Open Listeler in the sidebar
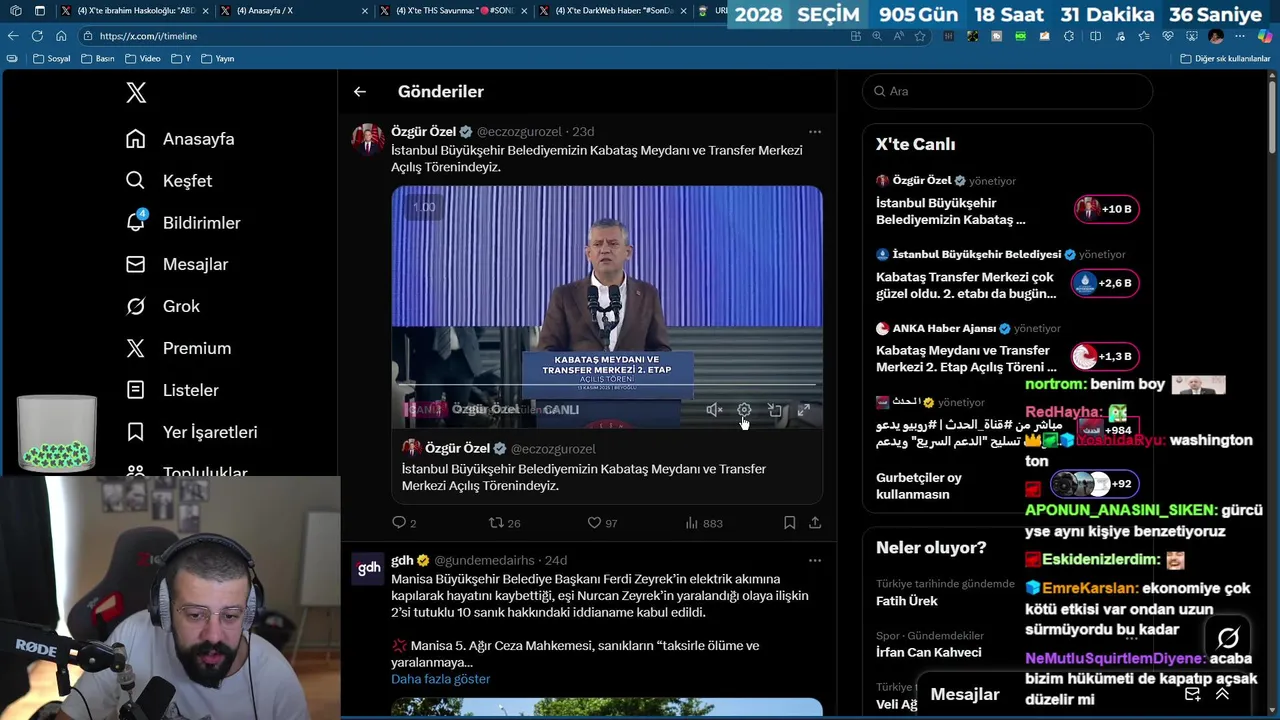This screenshot has width=1280, height=720. [x=172, y=391]
